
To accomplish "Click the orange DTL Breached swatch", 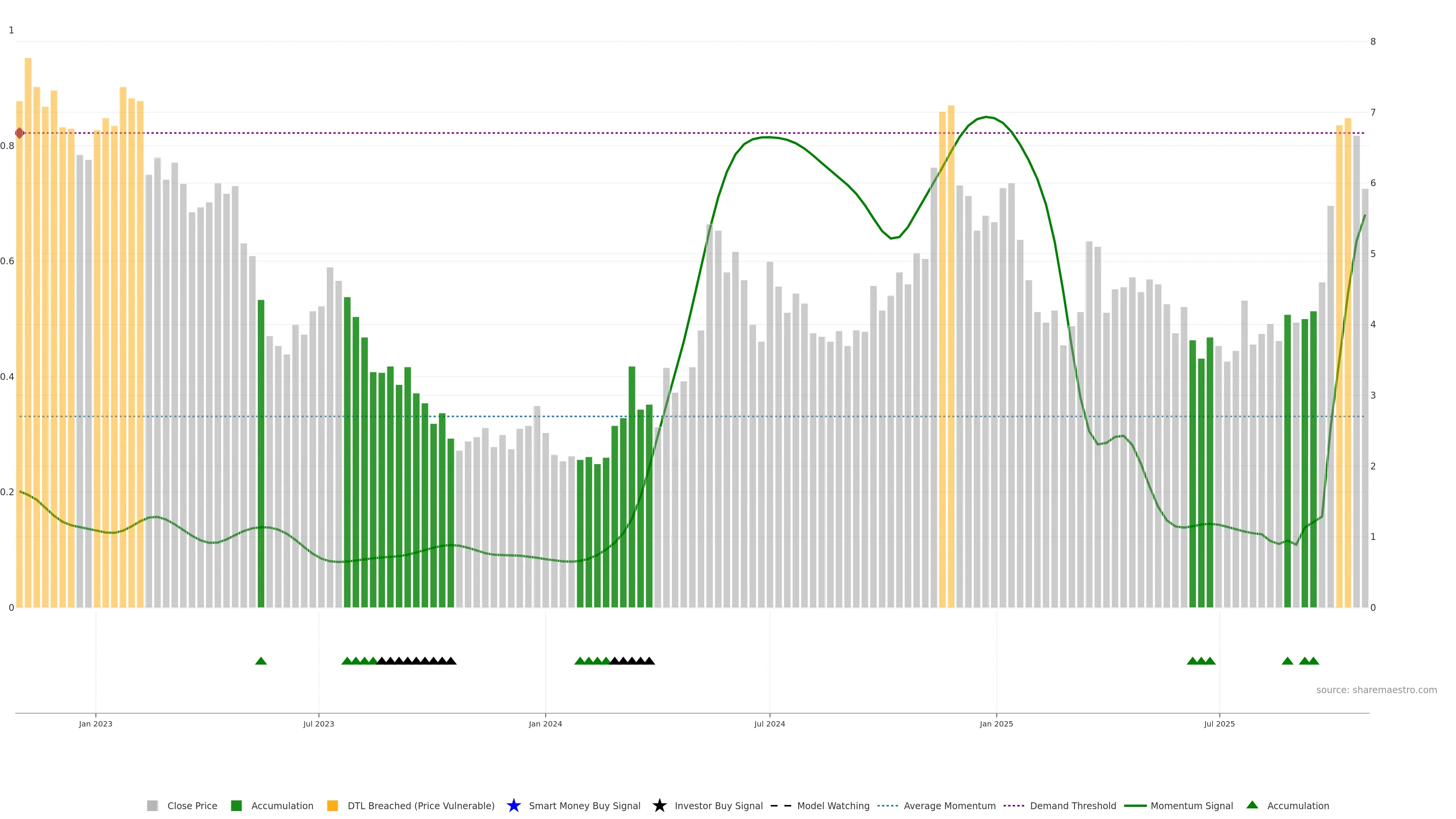I will 333,805.
